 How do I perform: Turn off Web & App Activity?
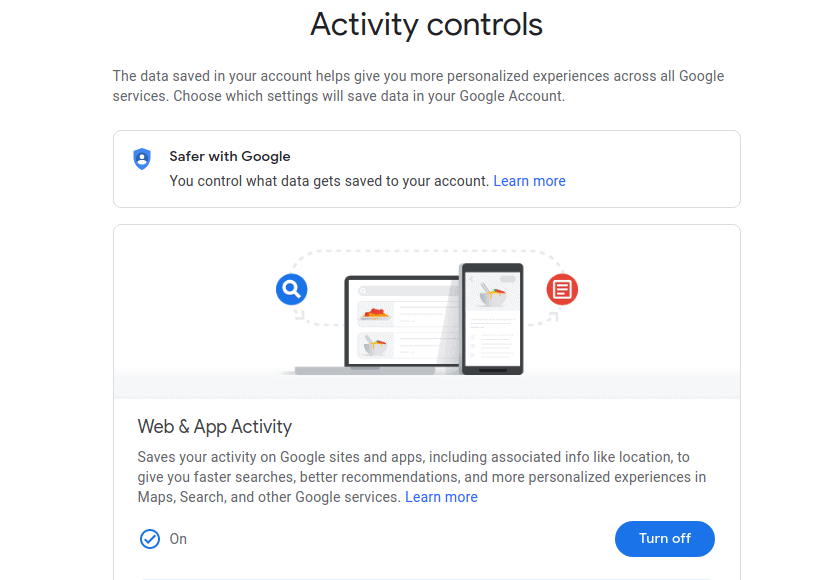664,538
